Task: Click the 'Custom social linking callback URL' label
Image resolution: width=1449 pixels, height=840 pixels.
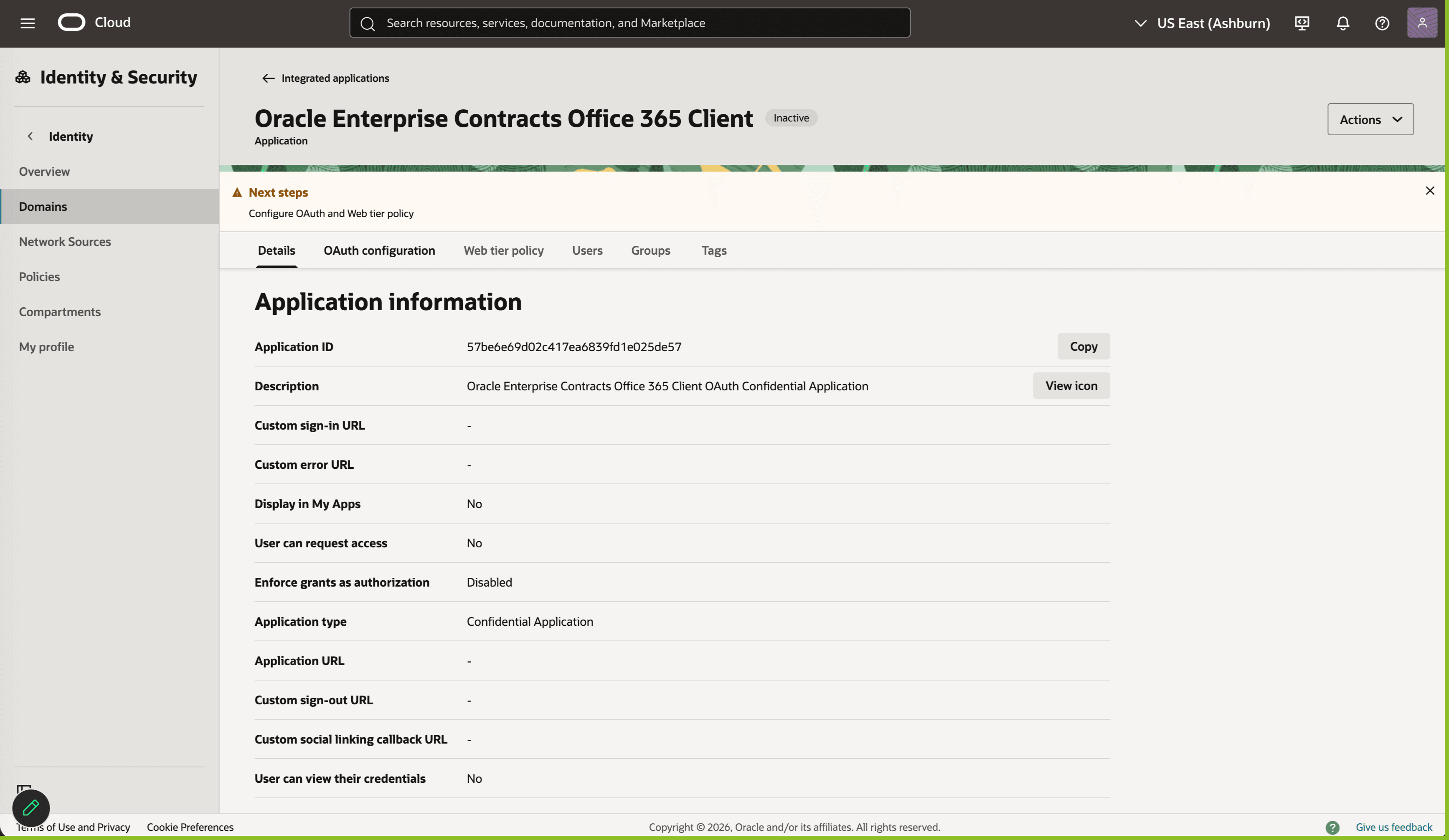Action: [x=351, y=739]
